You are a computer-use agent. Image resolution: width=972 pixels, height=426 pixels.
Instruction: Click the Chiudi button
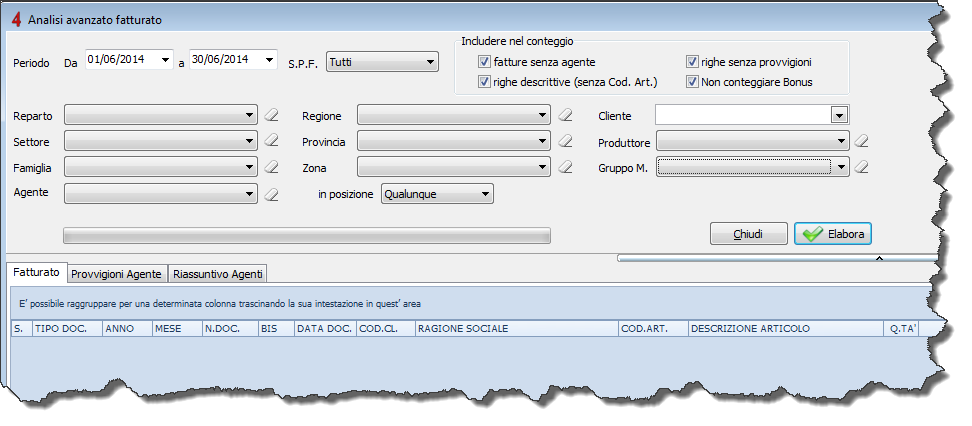coord(748,234)
